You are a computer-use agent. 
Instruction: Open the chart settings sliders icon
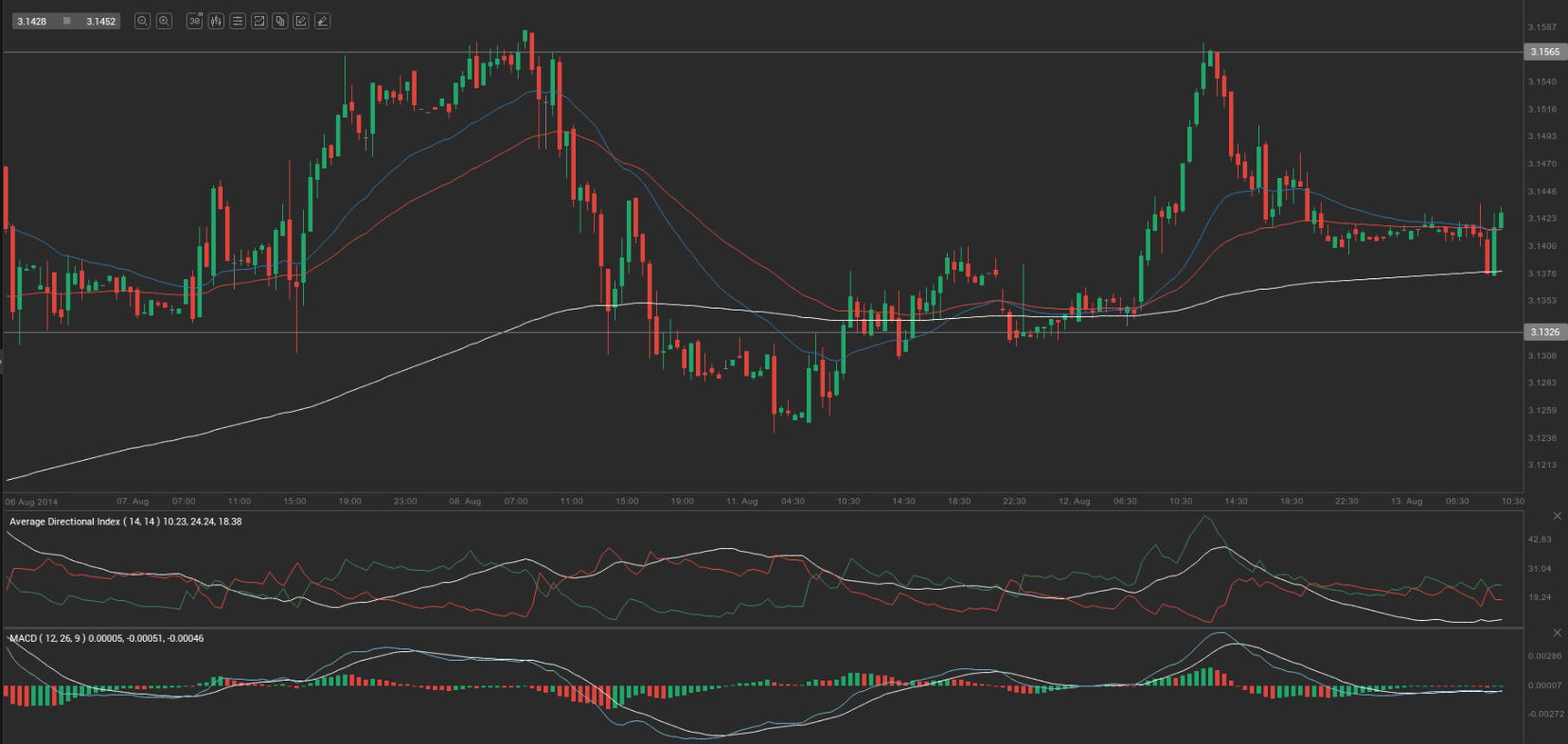tap(238, 21)
